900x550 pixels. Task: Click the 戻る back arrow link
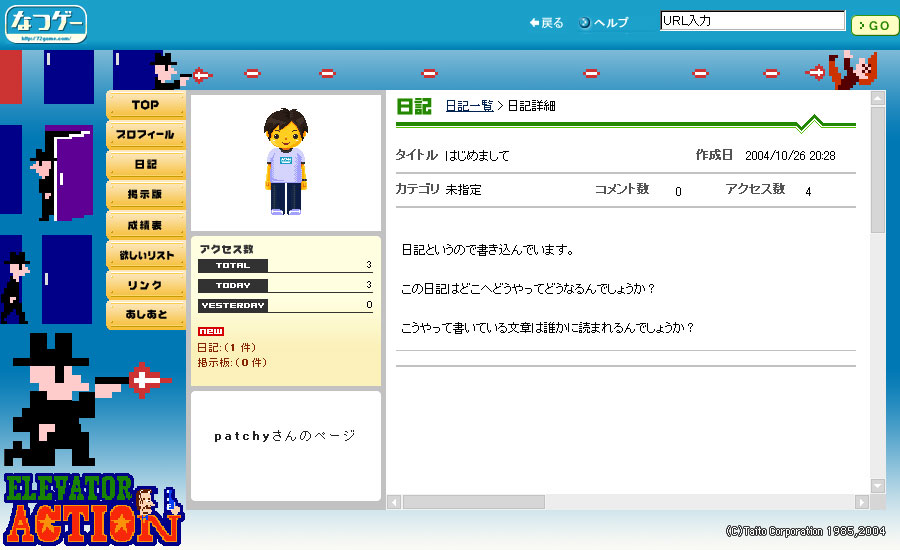pyautogui.click(x=547, y=23)
